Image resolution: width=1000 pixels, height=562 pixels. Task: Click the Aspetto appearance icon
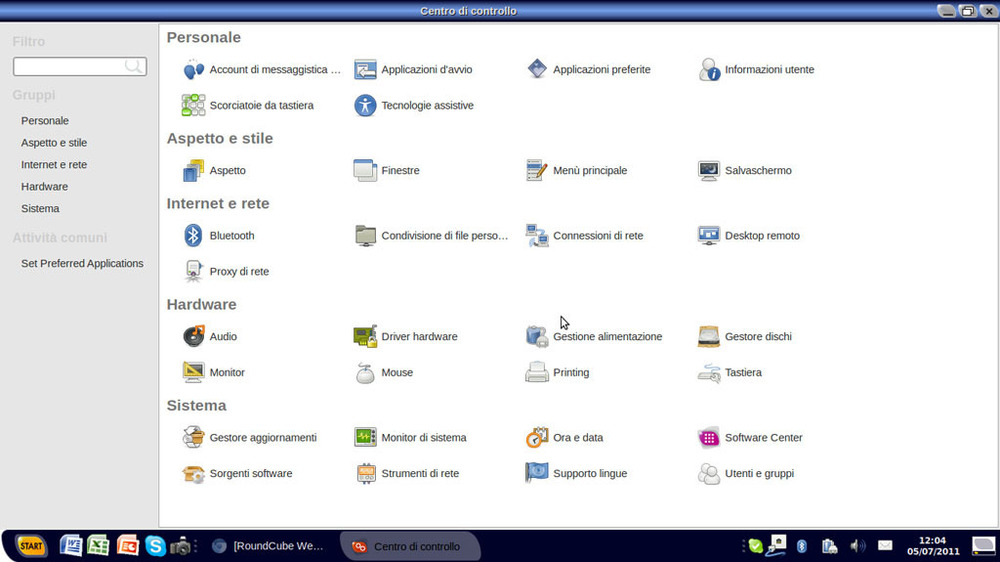pyautogui.click(x=193, y=170)
